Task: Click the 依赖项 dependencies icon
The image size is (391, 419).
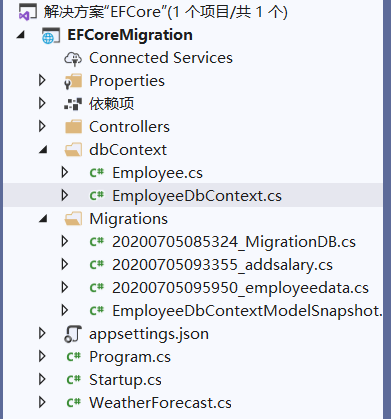Action: 73,104
